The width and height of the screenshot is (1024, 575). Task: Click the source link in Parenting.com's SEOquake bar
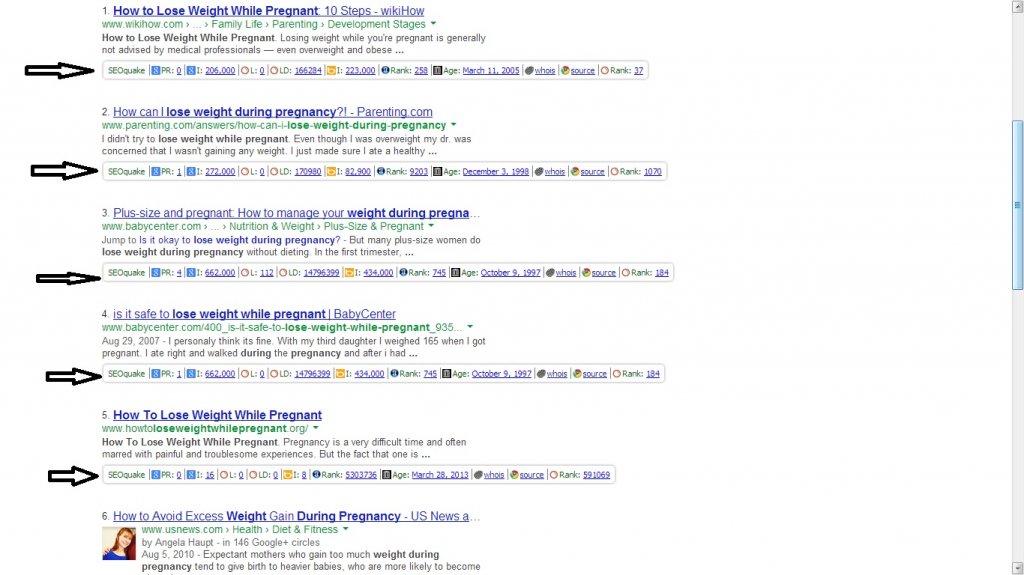(x=592, y=172)
